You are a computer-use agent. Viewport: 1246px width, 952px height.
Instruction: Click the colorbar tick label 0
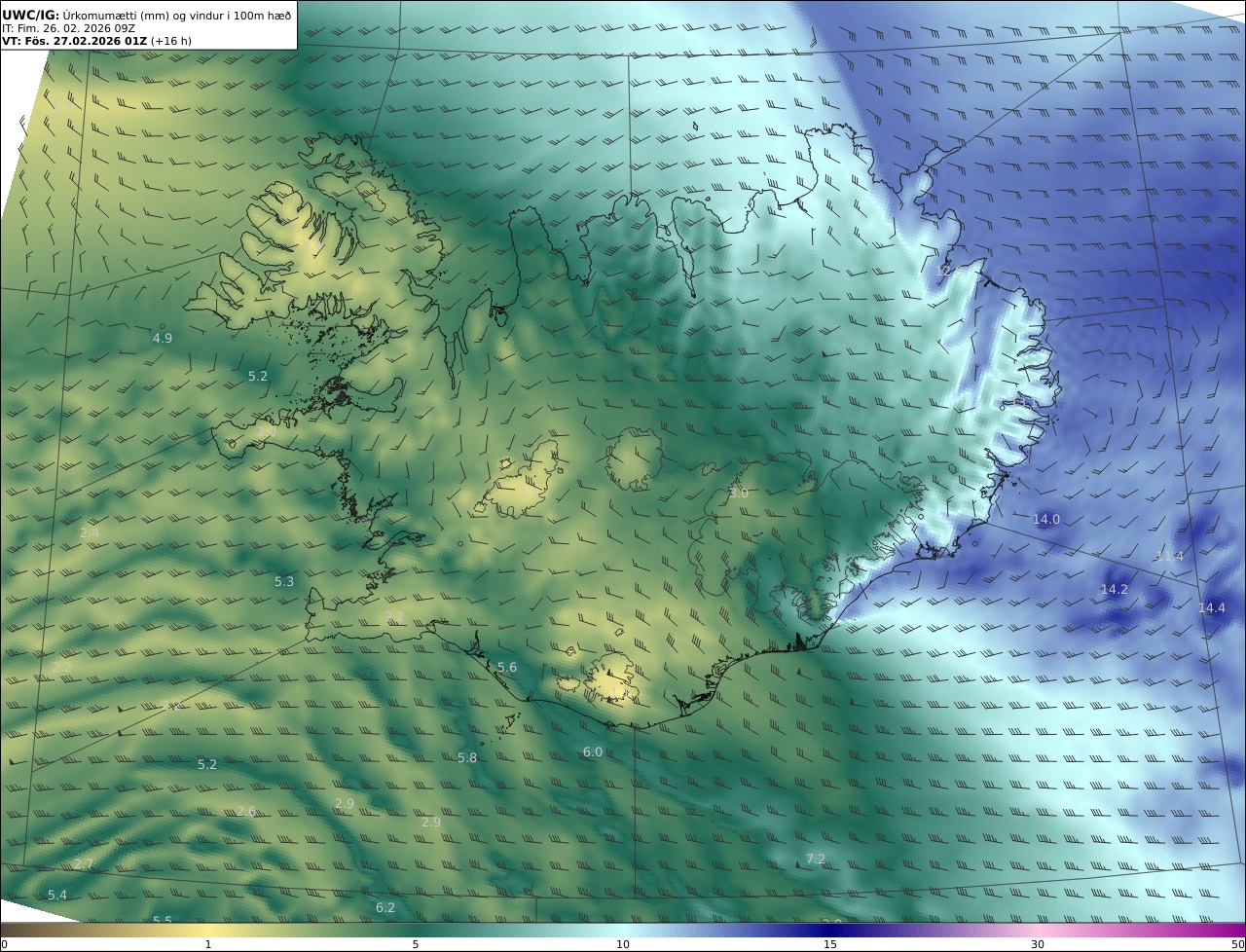(x=4, y=945)
